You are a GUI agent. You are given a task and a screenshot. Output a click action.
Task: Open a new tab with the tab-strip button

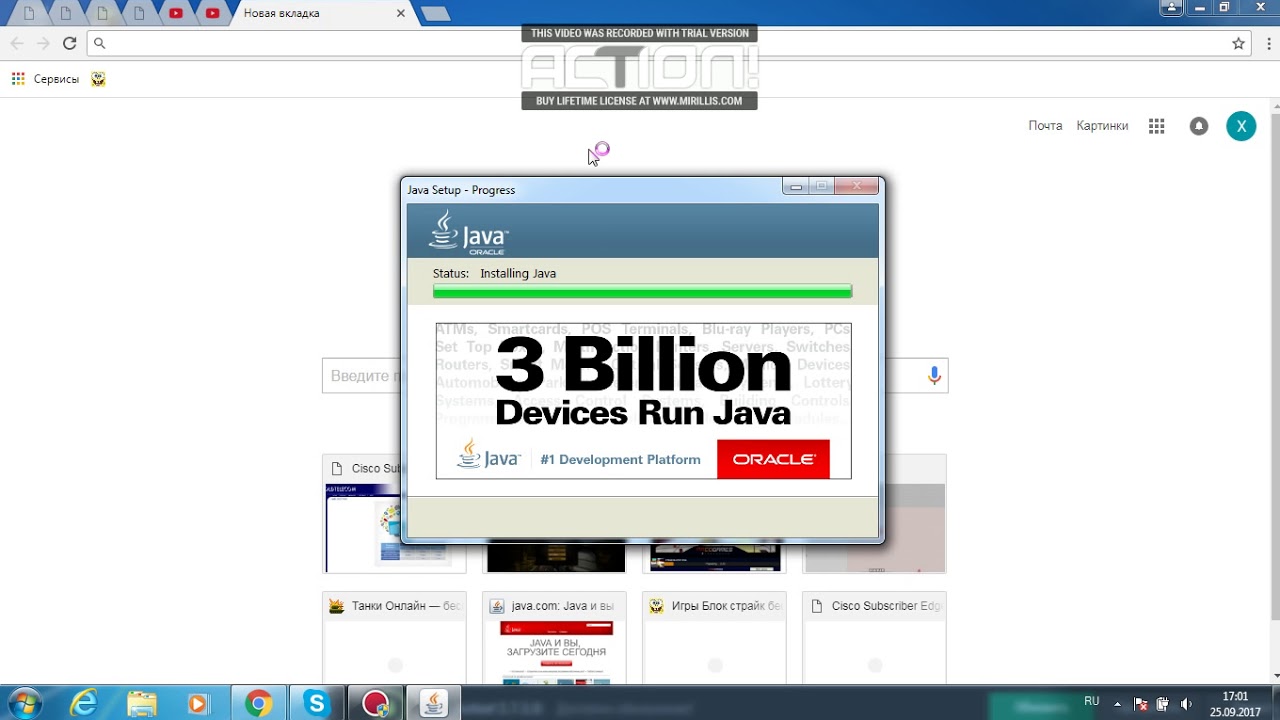click(435, 13)
